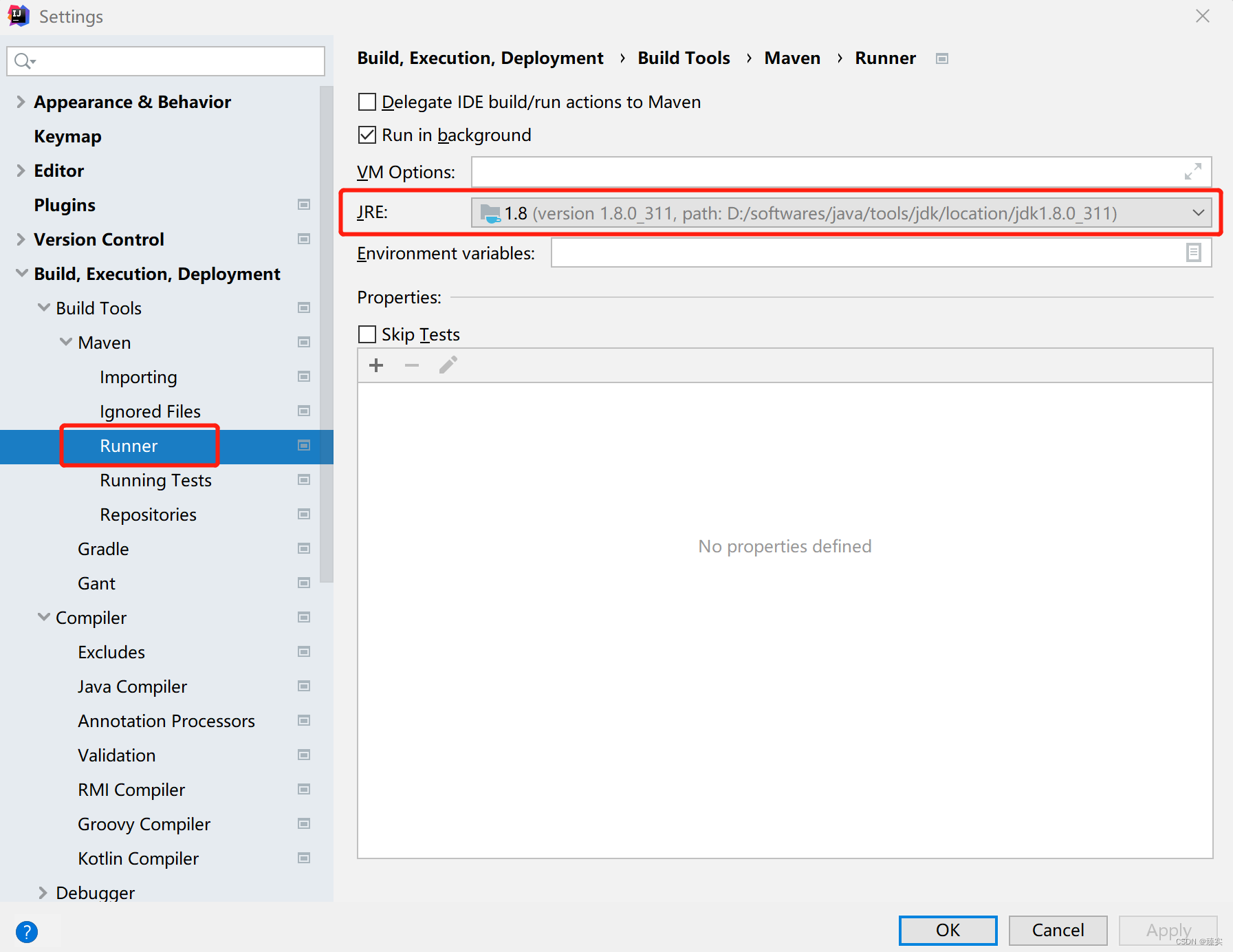
Task: Open the Gradle settings page
Action: point(103,549)
